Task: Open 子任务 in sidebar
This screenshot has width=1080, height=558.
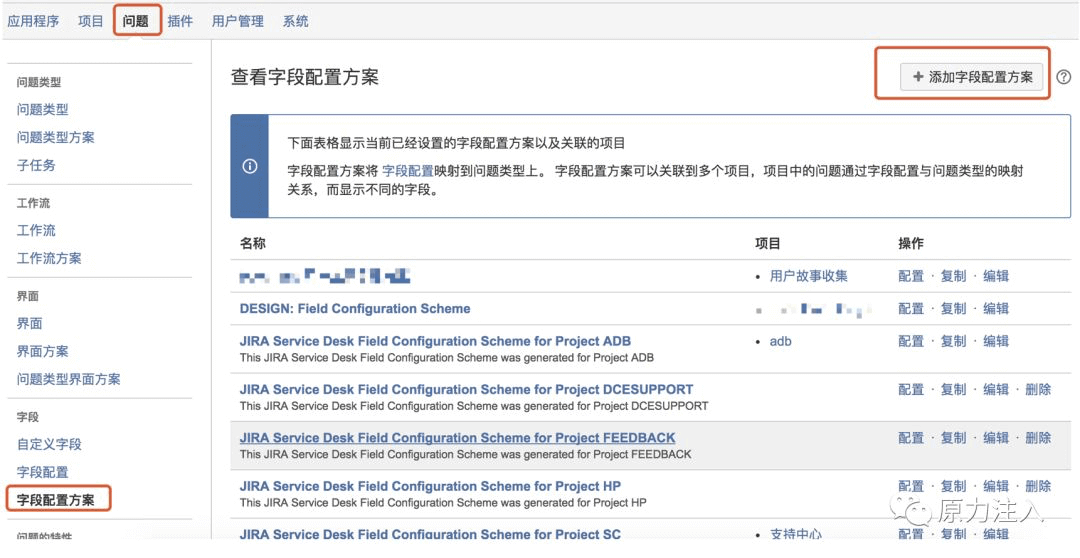Action: [x=36, y=165]
